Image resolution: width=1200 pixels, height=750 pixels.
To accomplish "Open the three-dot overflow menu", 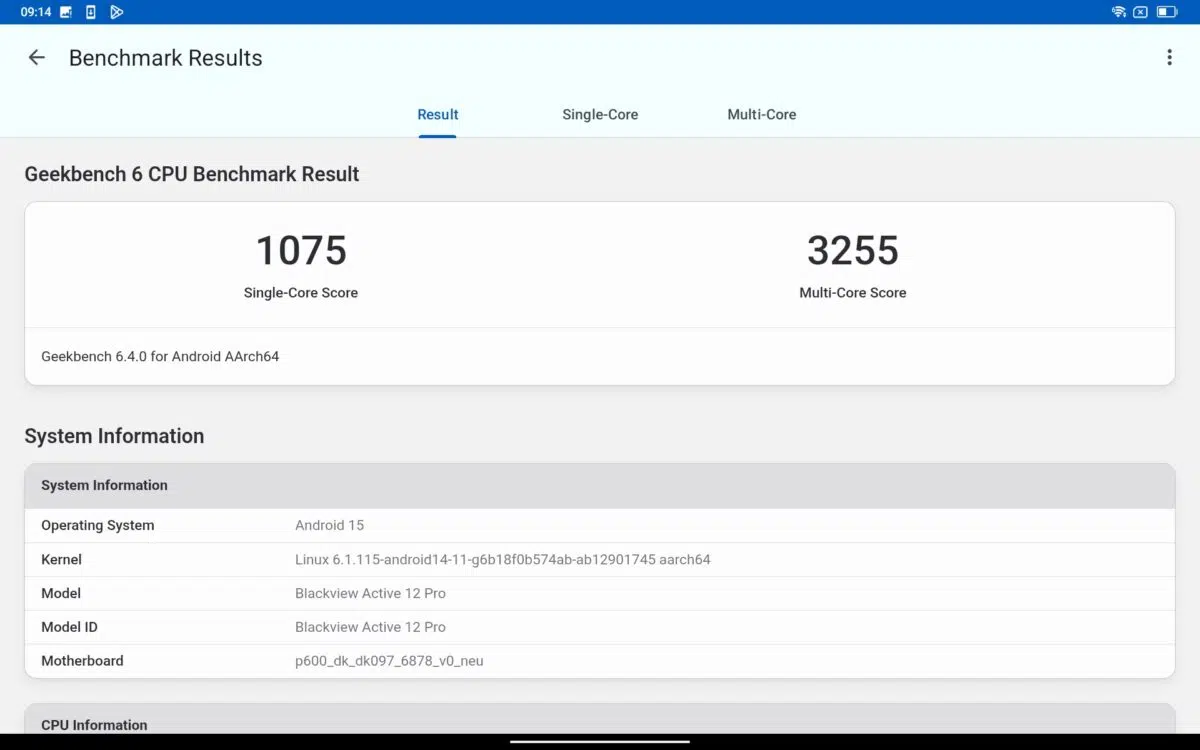I will (x=1169, y=58).
